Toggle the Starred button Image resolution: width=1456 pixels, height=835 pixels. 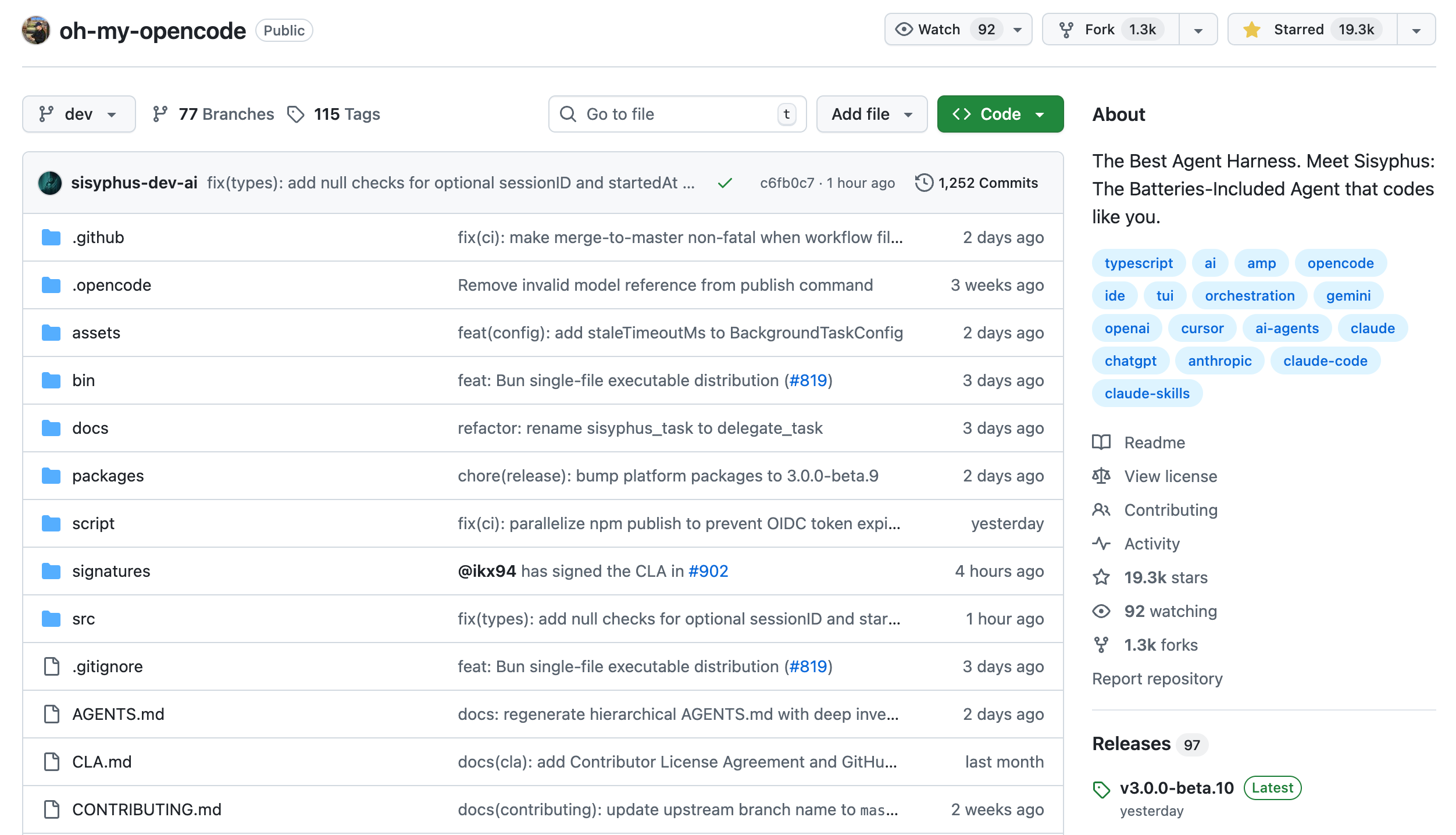point(1312,30)
